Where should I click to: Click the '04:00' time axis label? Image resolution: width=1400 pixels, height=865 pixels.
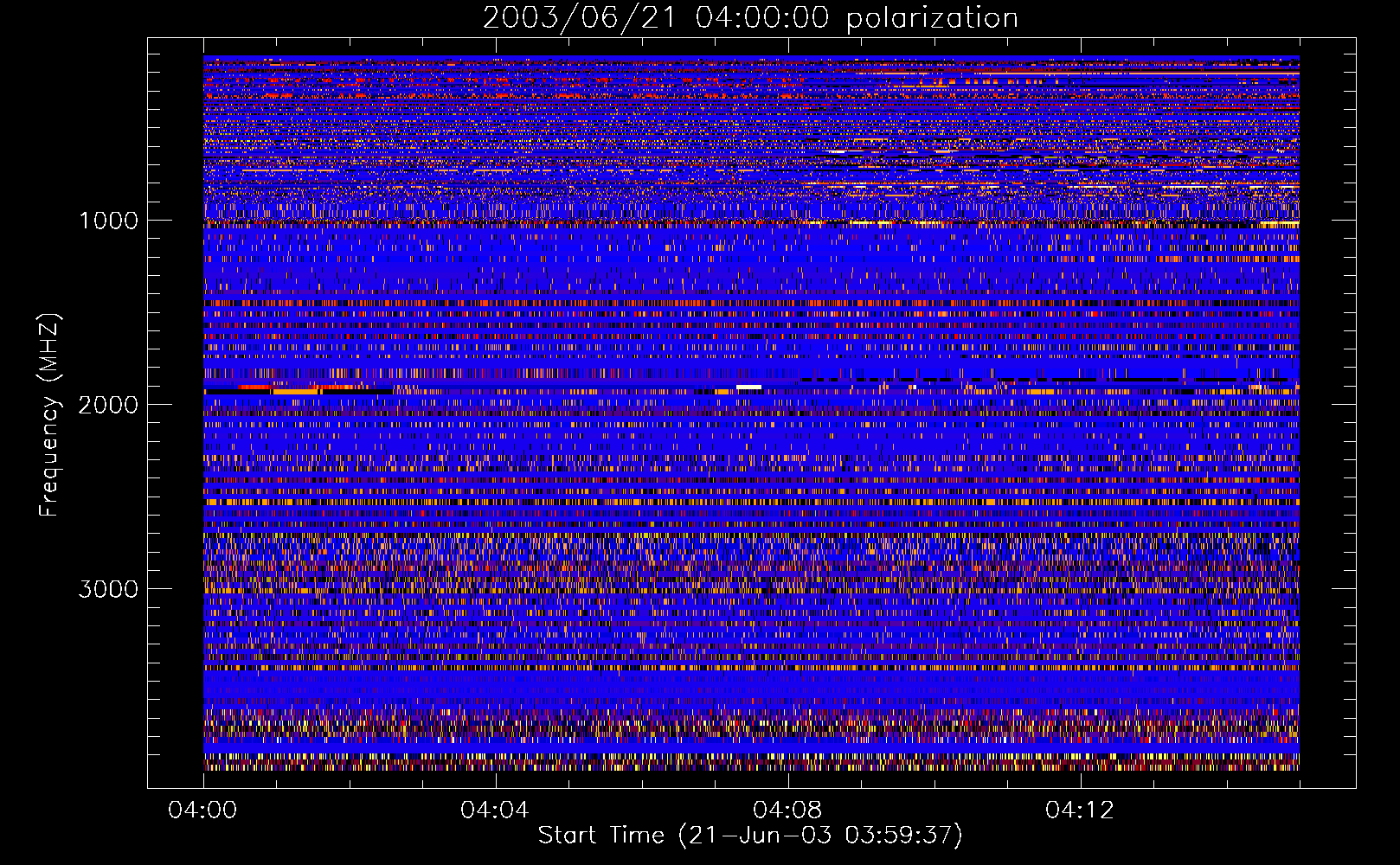[202, 811]
